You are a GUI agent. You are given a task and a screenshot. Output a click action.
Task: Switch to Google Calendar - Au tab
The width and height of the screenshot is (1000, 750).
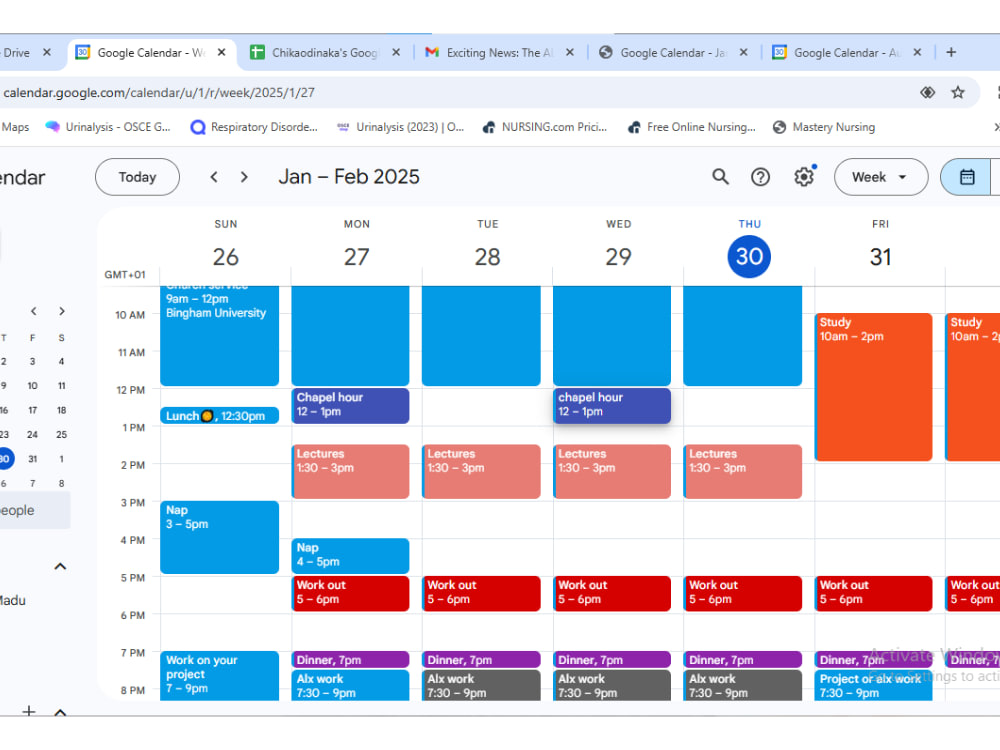point(847,52)
